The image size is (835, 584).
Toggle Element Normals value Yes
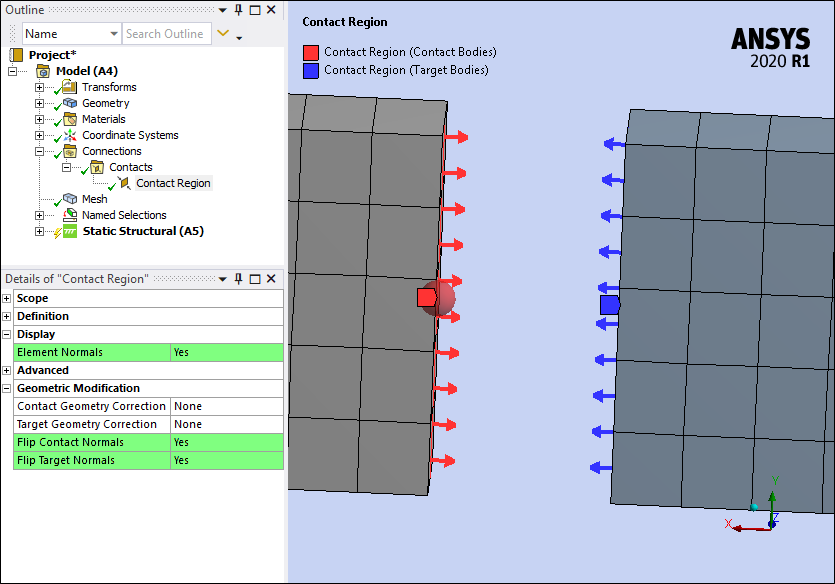[x=226, y=352]
